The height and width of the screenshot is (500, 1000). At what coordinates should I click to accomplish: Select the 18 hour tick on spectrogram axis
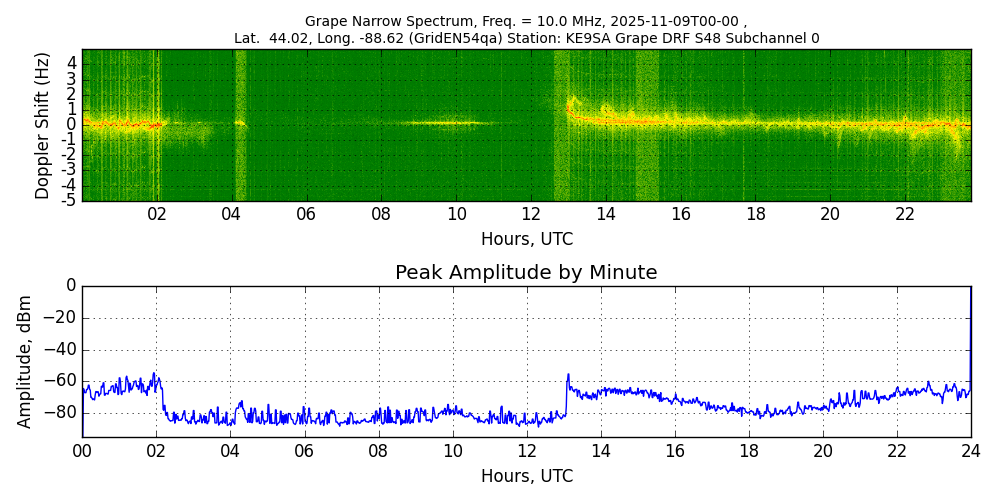tap(756, 214)
